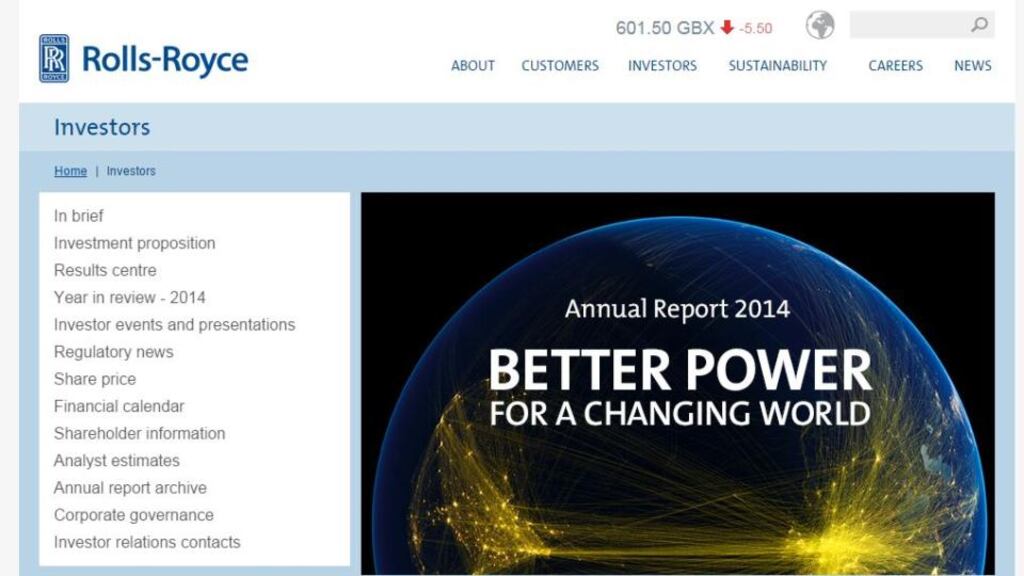The image size is (1024, 576).
Task: Select Investors in top navigation
Action: click(x=662, y=66)
